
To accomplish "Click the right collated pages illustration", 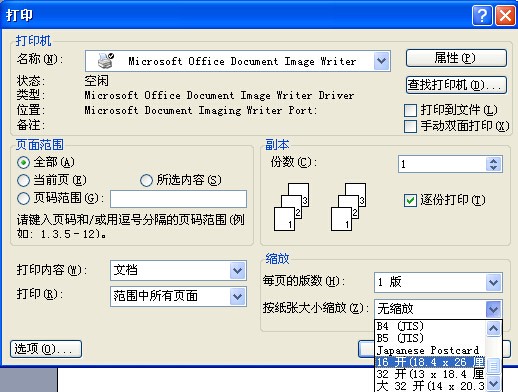I will (348, 207).
